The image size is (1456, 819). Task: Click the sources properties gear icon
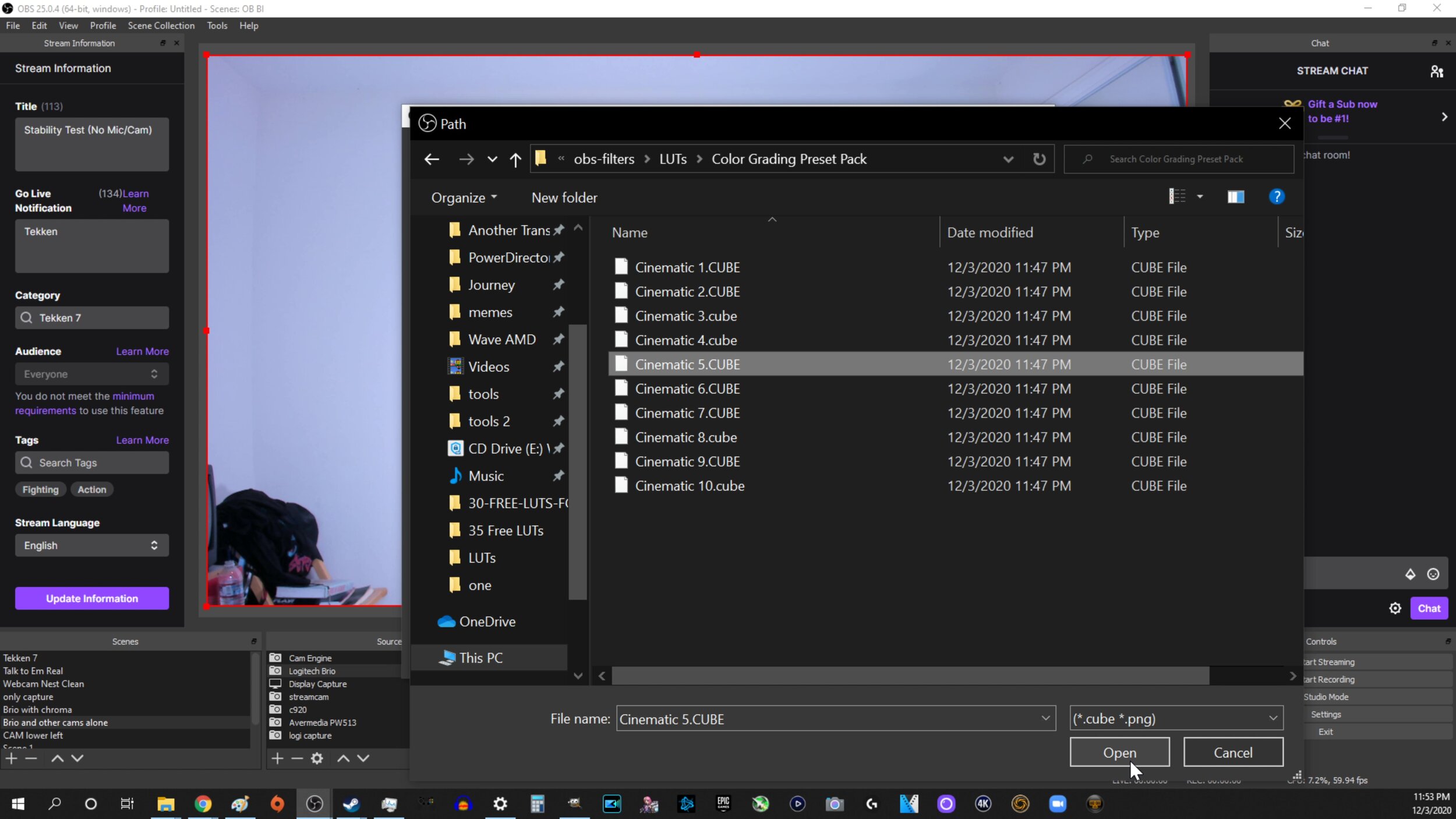(x=317, y=758)
